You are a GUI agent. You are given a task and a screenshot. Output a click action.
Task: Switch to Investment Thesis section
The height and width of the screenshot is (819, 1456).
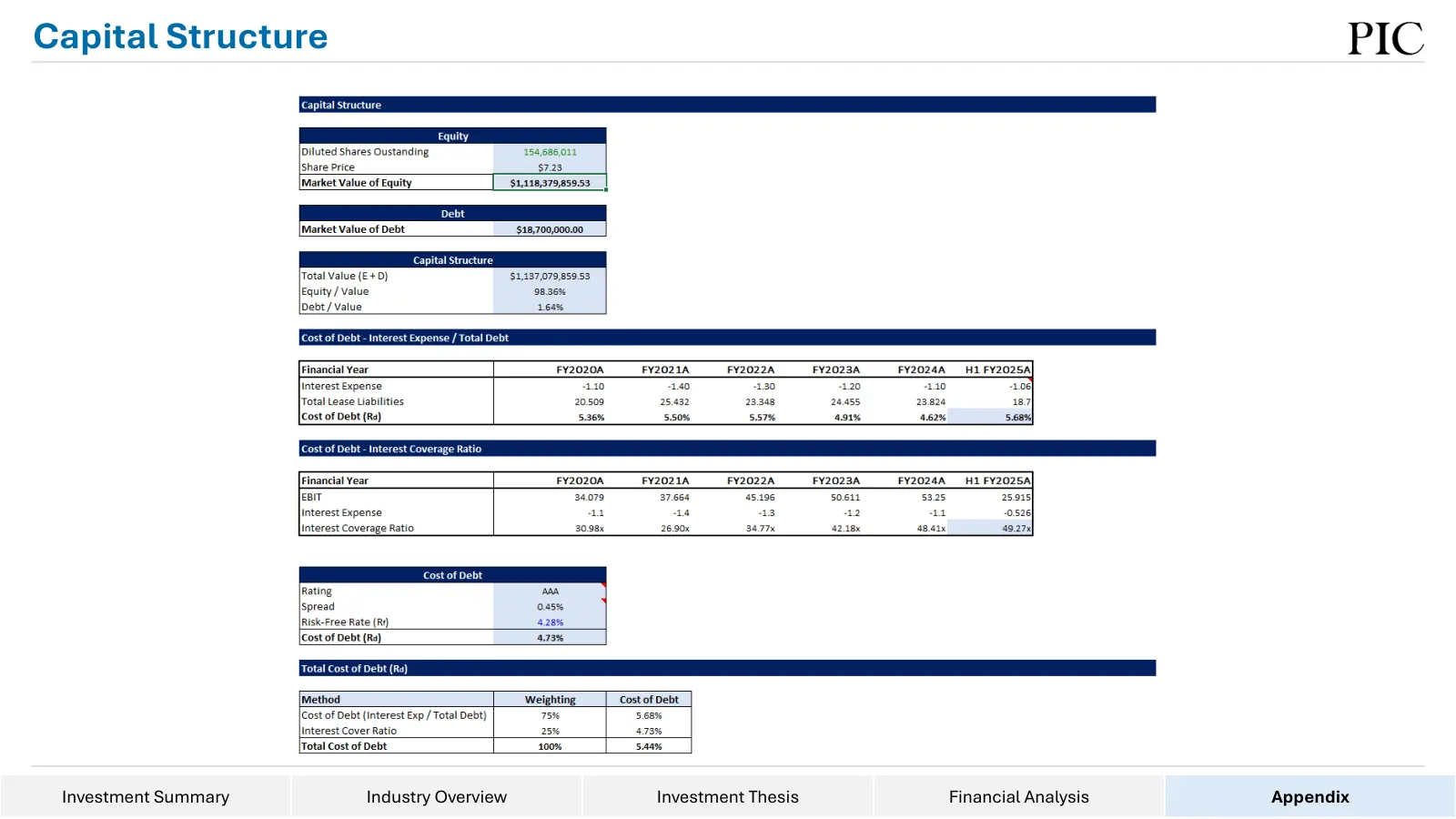tap(728, 796)
